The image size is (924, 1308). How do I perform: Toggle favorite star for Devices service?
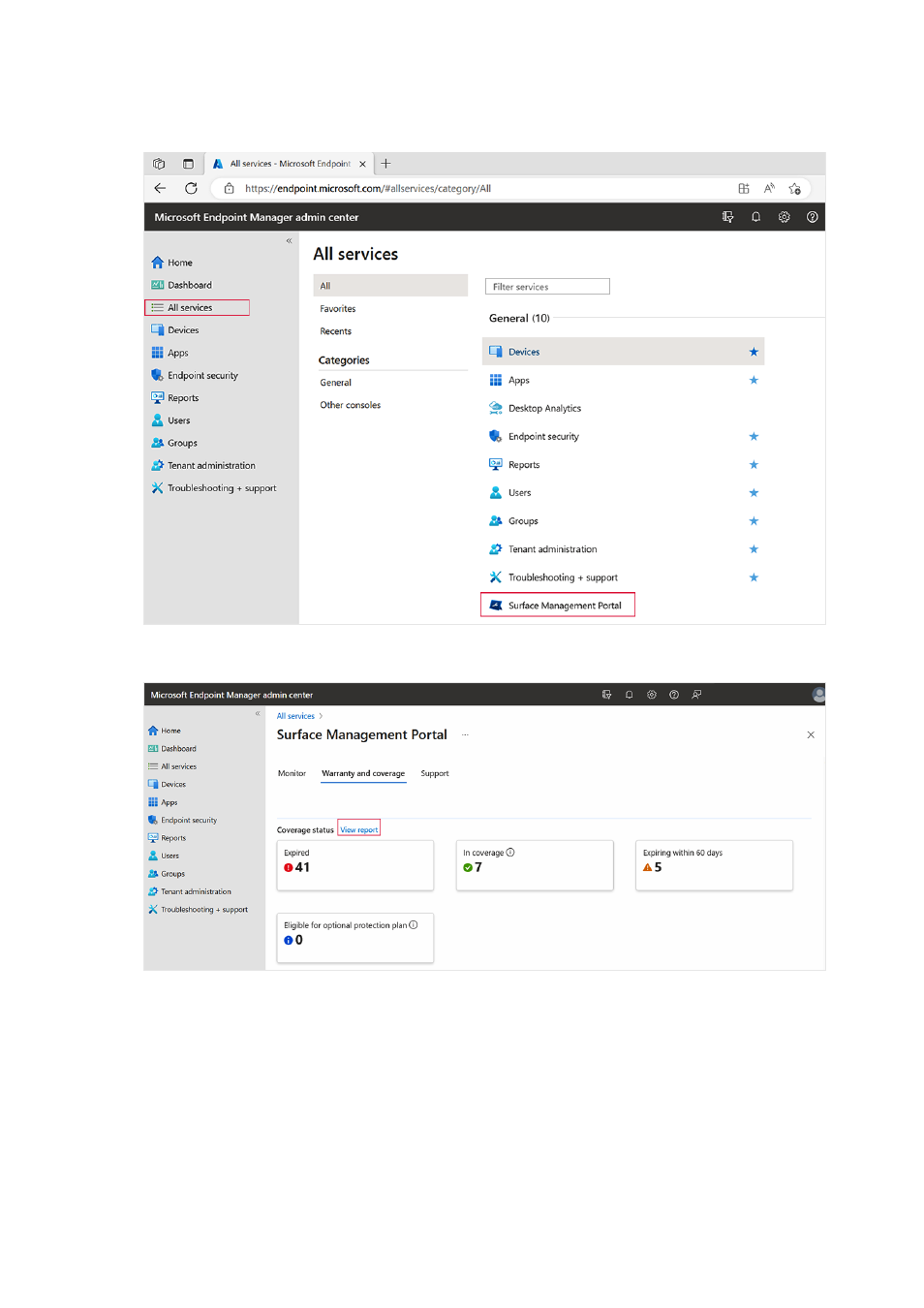coord(754,352)
